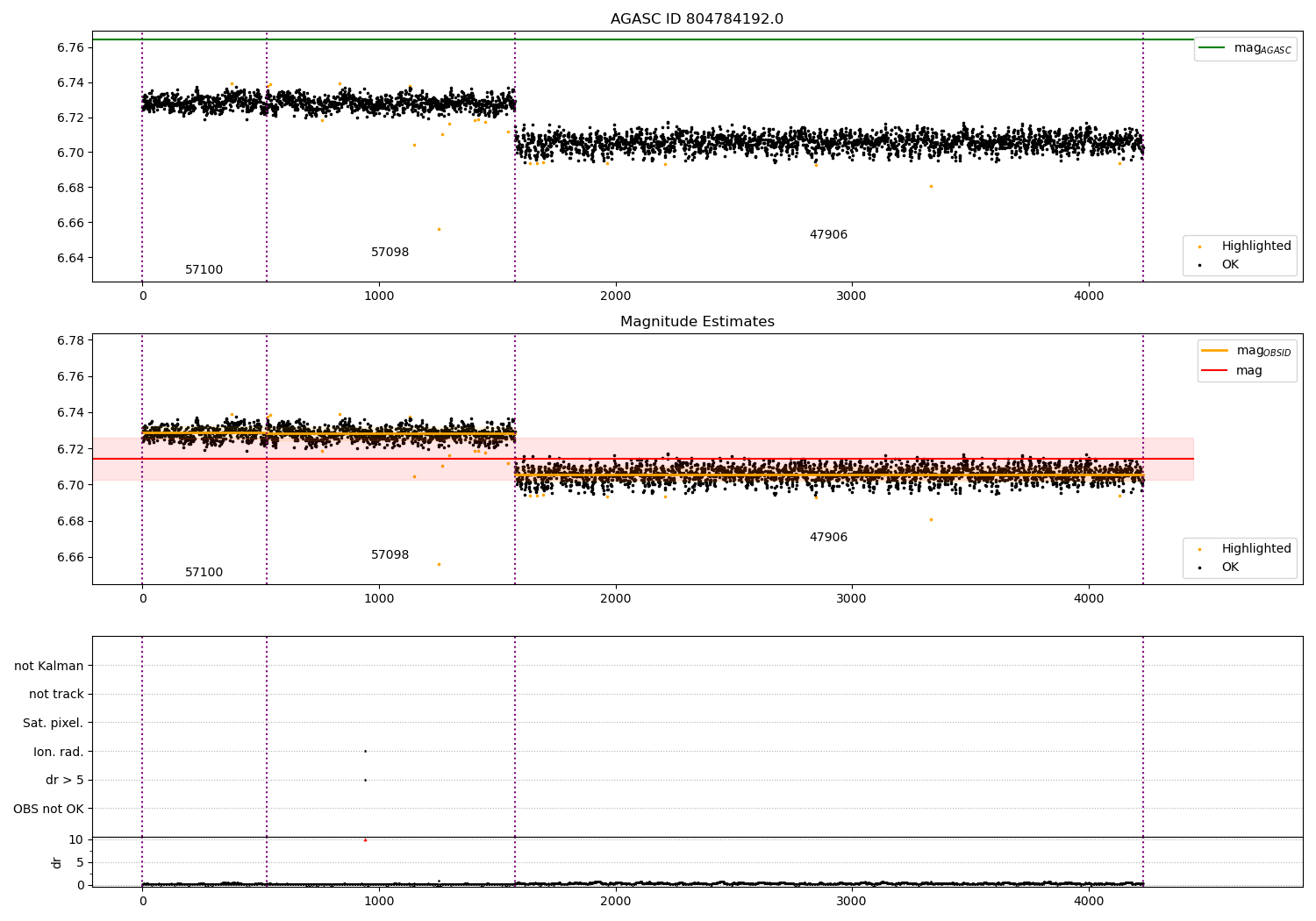Click the rotated "dr" y-axis label
The height and width of the screenshot is (921, 1316).
[57, 862]
